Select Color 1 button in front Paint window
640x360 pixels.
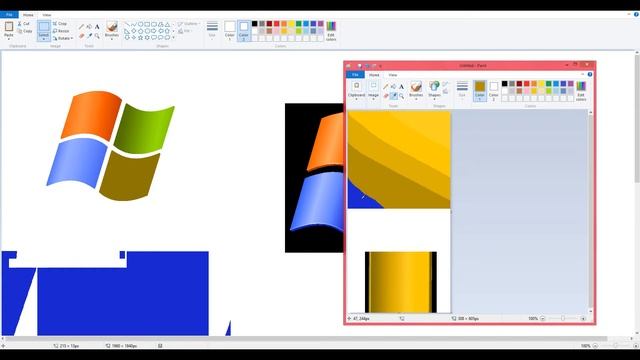pos(480,91)
